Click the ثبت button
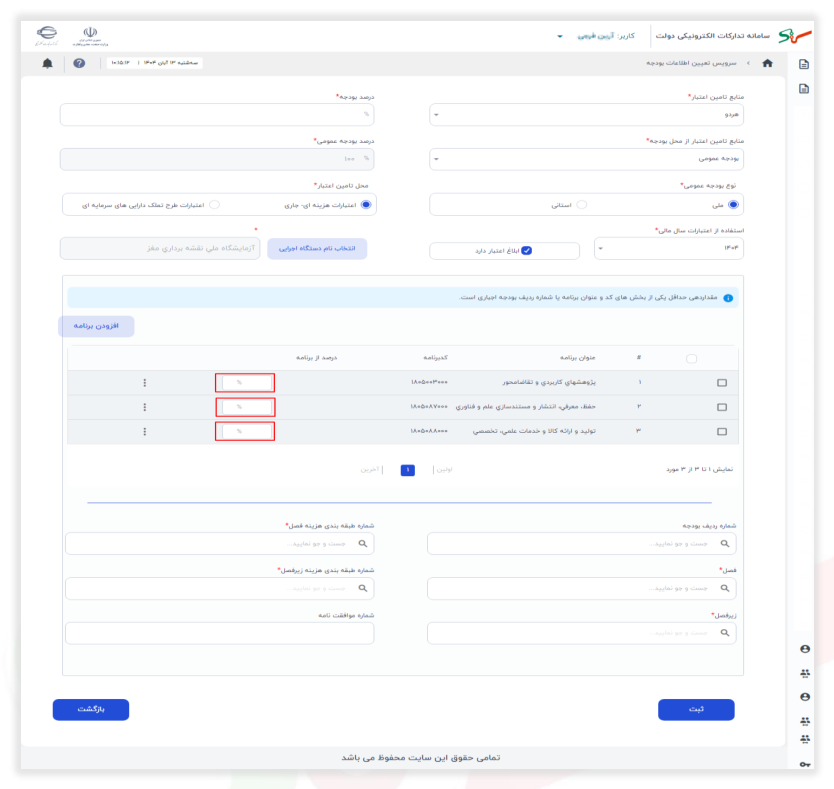This screenshot has height=789, width=834. 696,709
